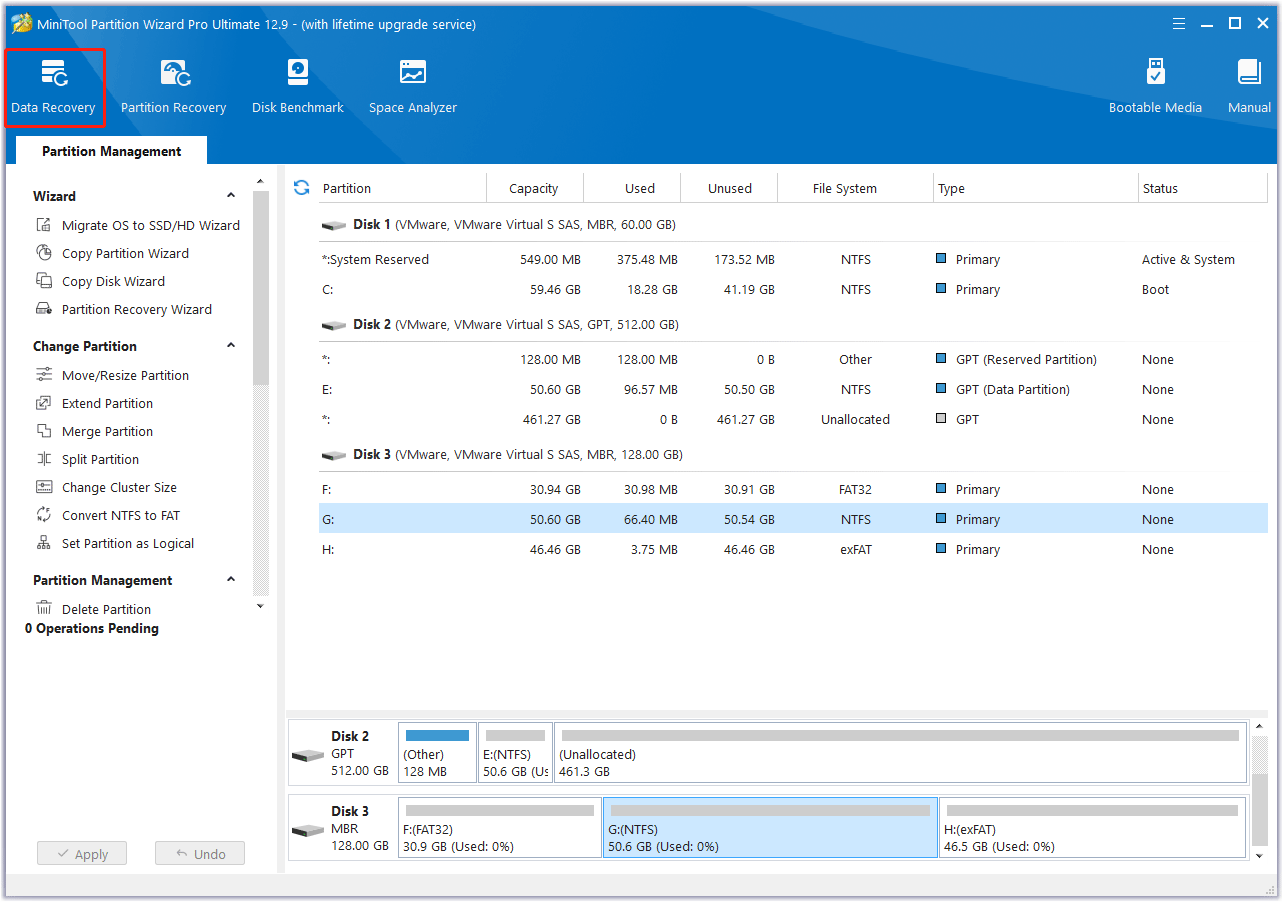Click the Apply button

[x=82, y=854]
